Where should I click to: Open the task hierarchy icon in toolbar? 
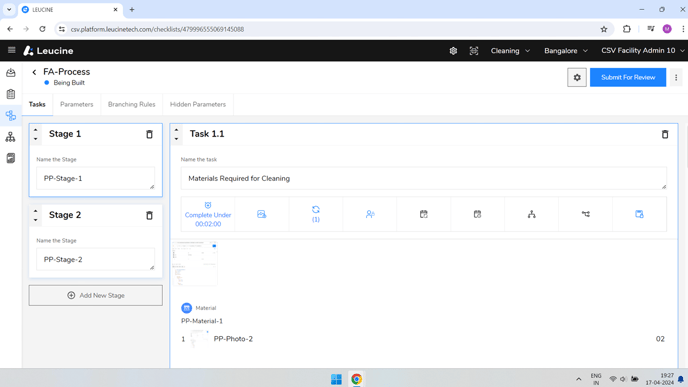coord(531,214)
